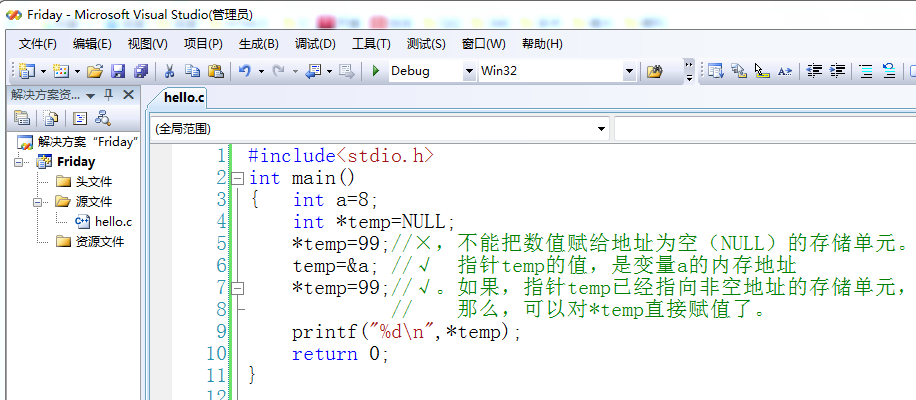Click the Decrease Line Indent icon
This screenshot has height=400, width=916.
[814, 71]
